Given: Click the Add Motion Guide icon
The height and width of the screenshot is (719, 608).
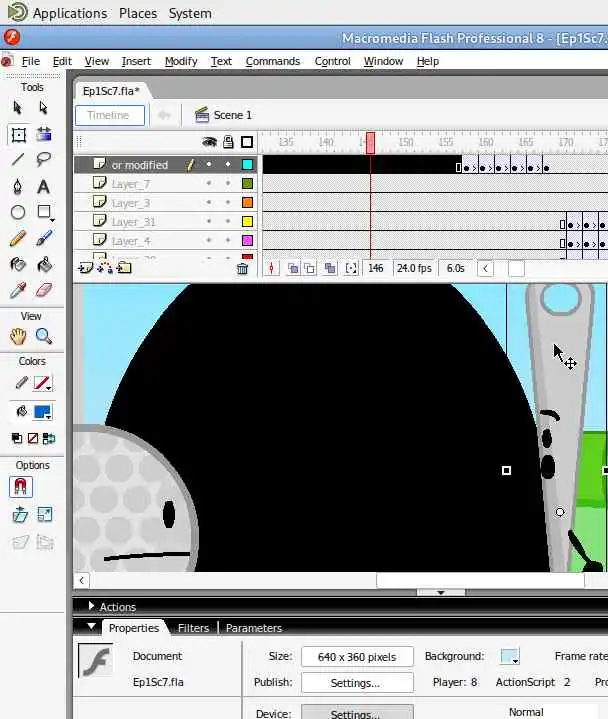Looking at the screenshot, I should (x=105, y=268).
